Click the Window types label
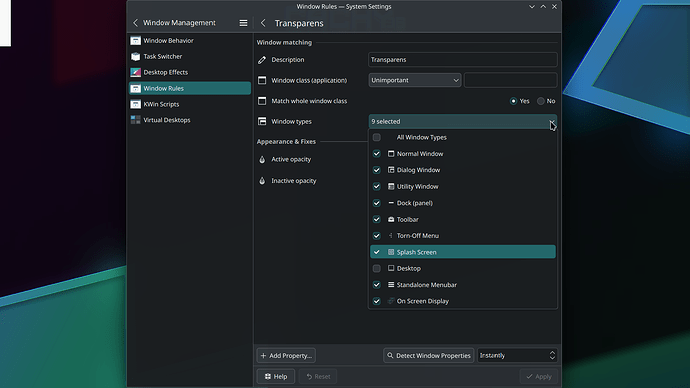The height and width of the screenshot is (388, 690). 291,121
